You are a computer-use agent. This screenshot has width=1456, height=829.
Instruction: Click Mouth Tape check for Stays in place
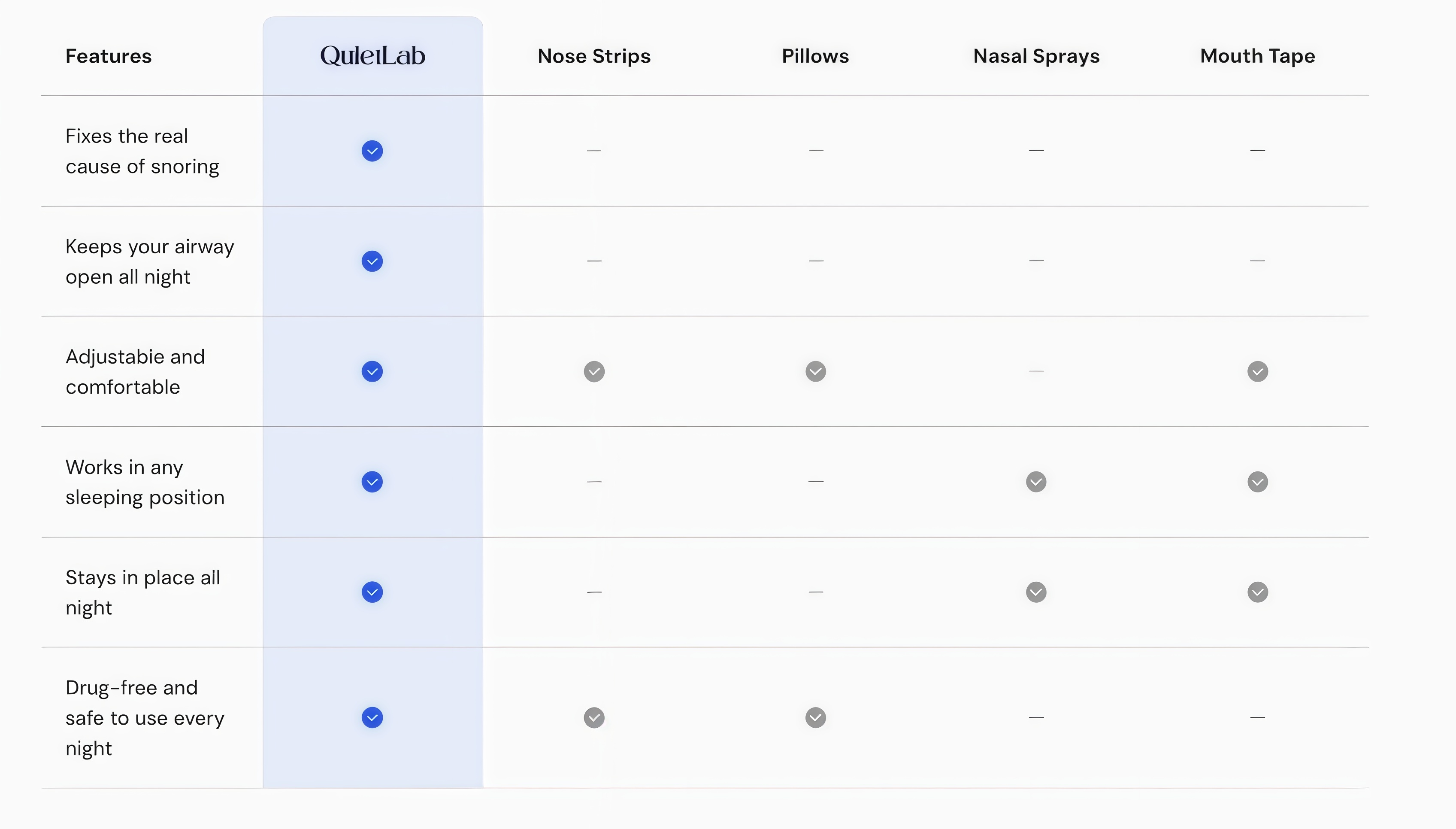click(x=1257, y=592)
